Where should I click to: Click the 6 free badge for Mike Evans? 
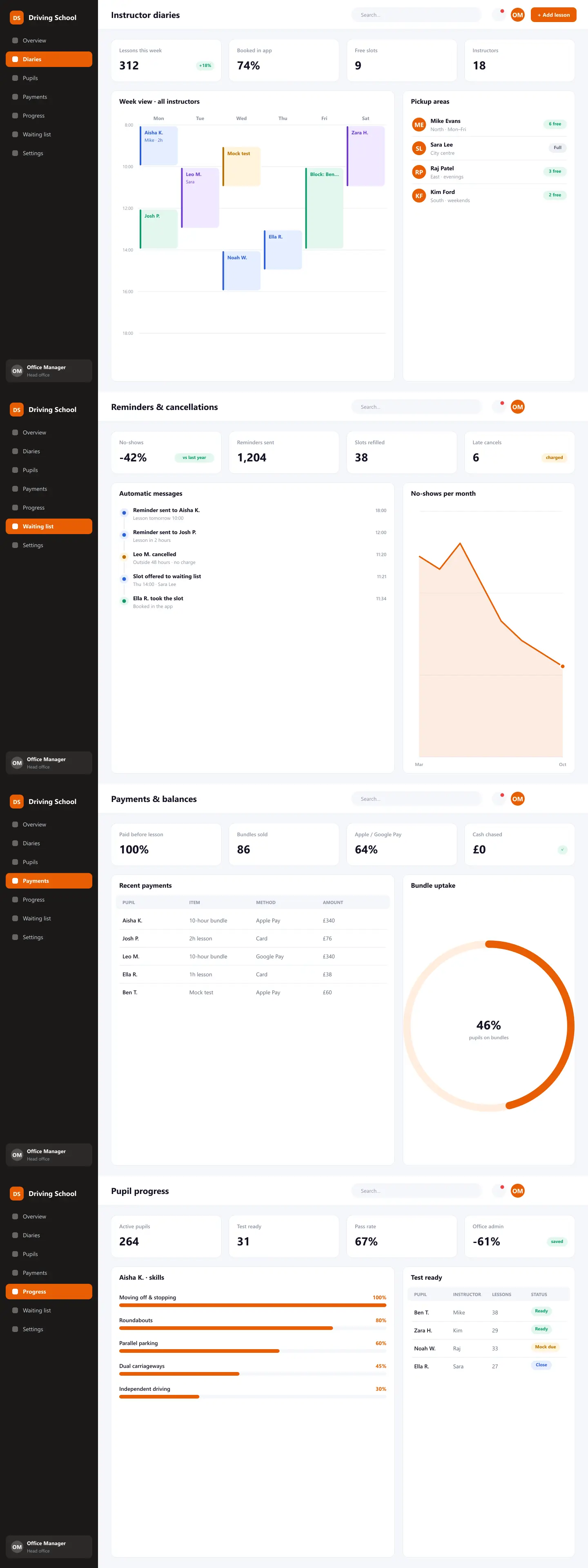(555, 124)
